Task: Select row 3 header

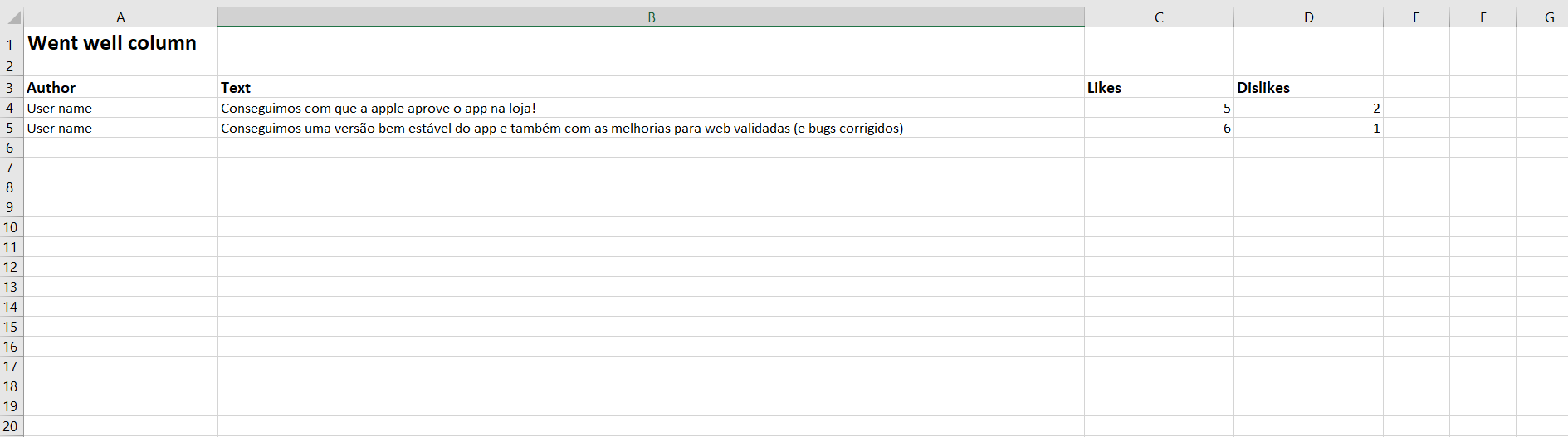Action: [x=11, y=88]
